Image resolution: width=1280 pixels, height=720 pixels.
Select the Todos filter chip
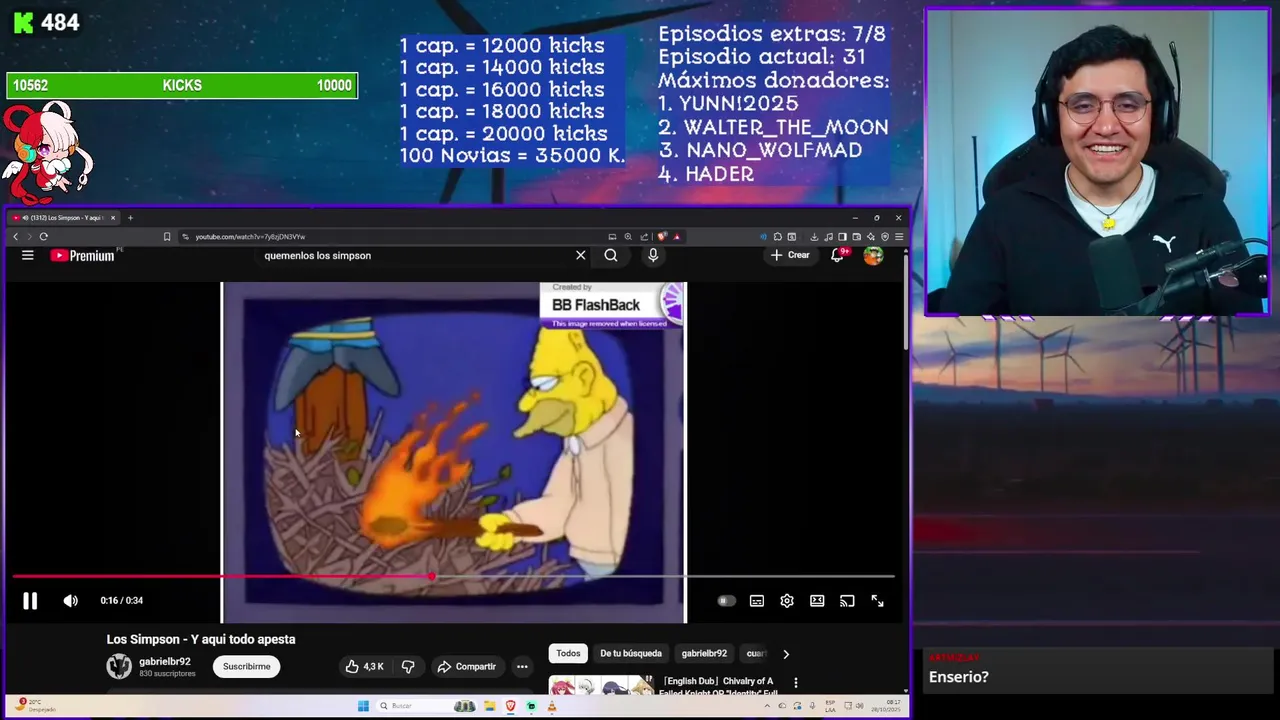click(x=568, y=653)
